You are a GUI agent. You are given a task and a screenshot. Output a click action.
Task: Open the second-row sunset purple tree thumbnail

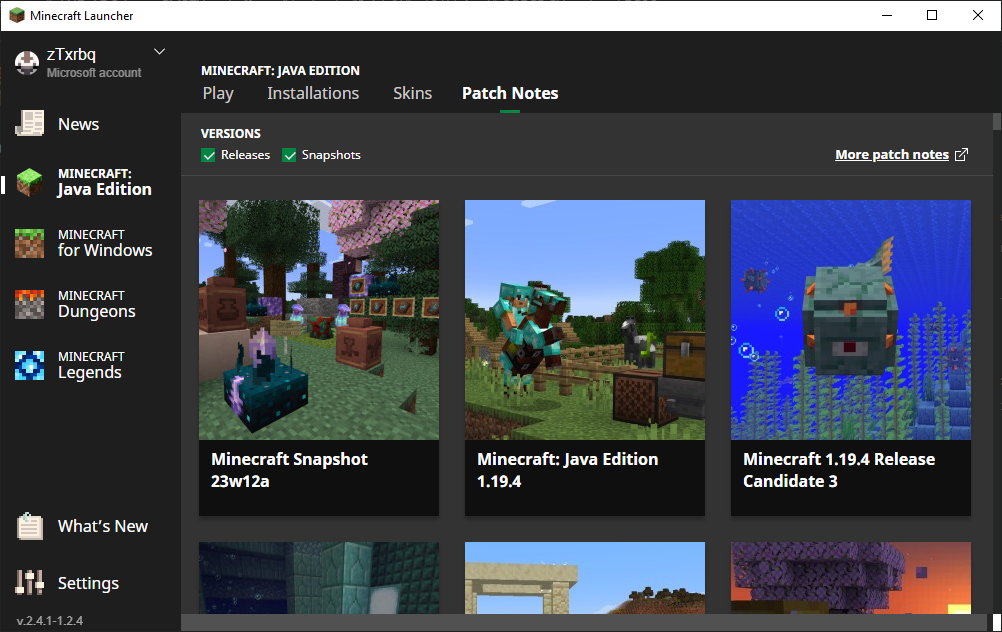pos(851,578)
